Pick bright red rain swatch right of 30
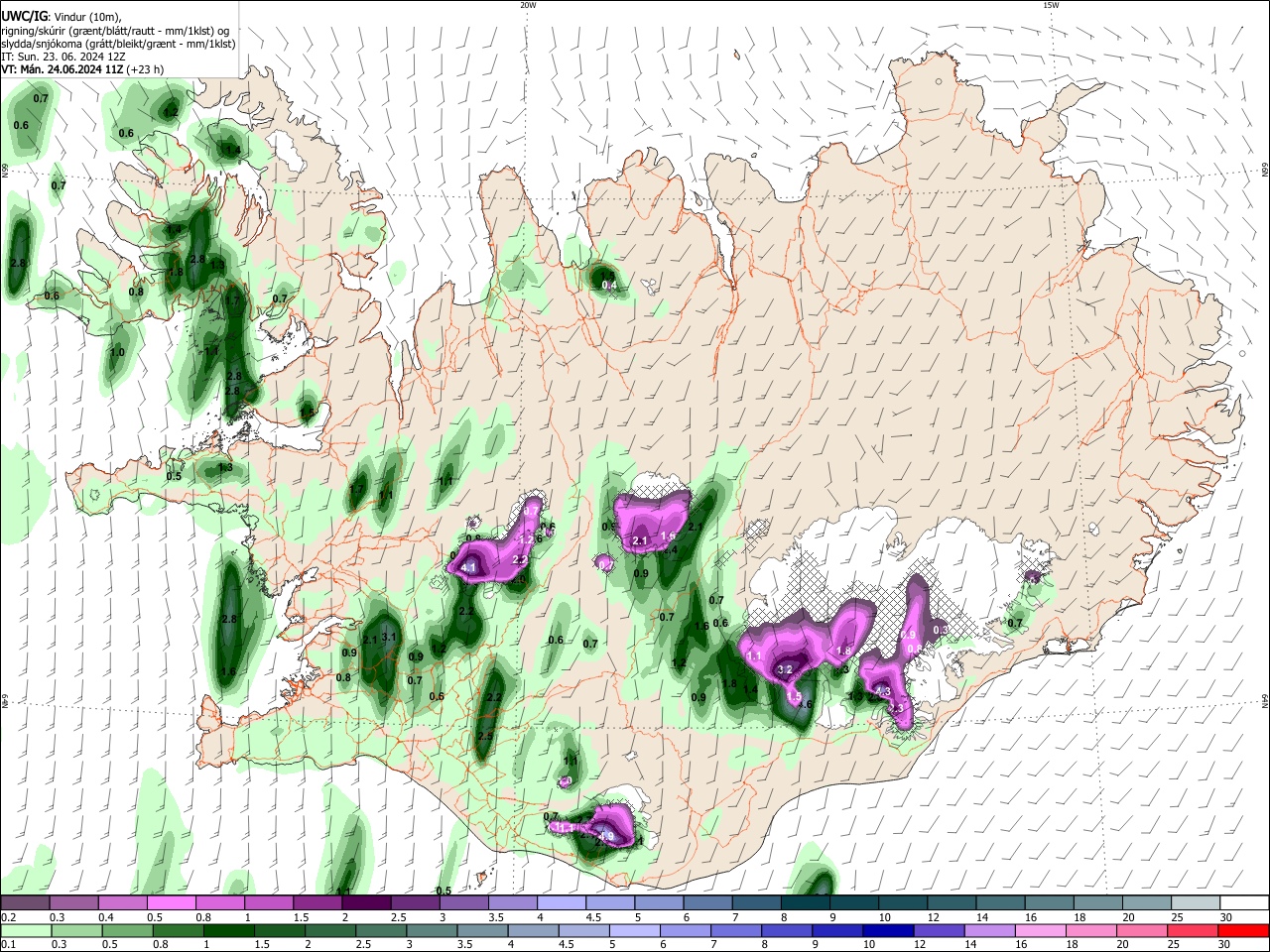This screenshot has width=1270, height=952. [x=1245, y=931]
